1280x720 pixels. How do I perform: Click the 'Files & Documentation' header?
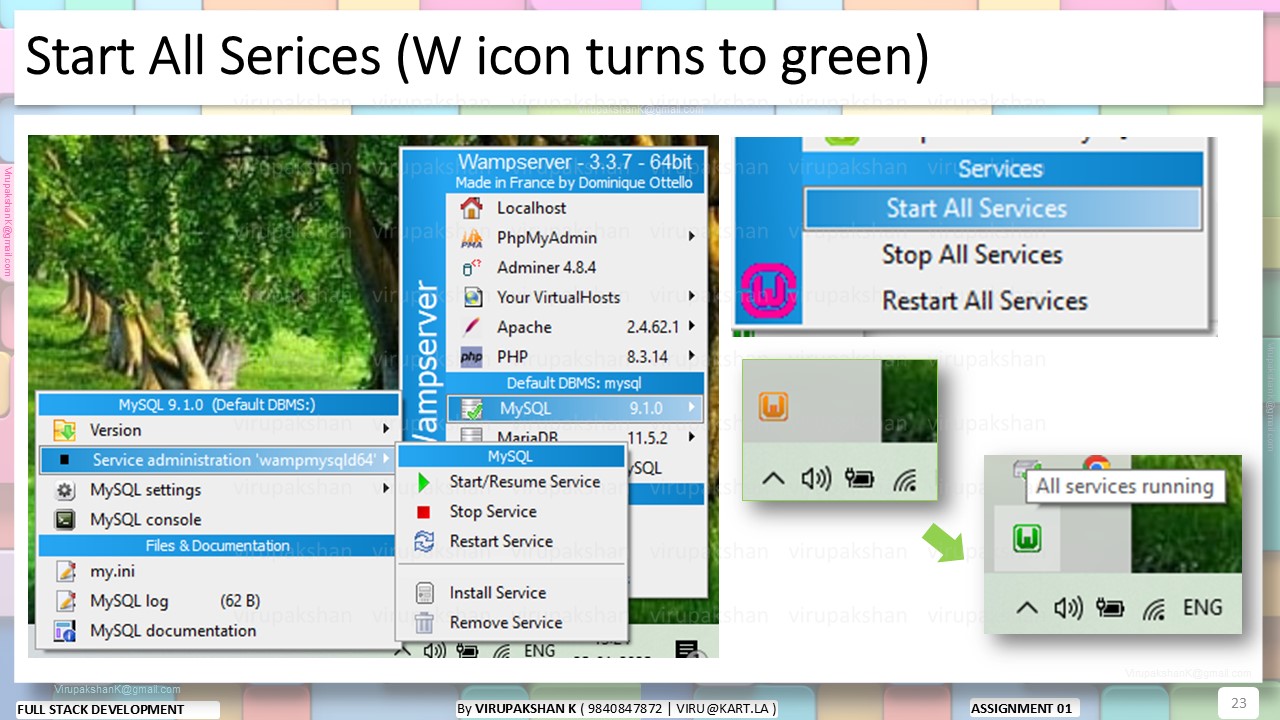coord(218,546)
